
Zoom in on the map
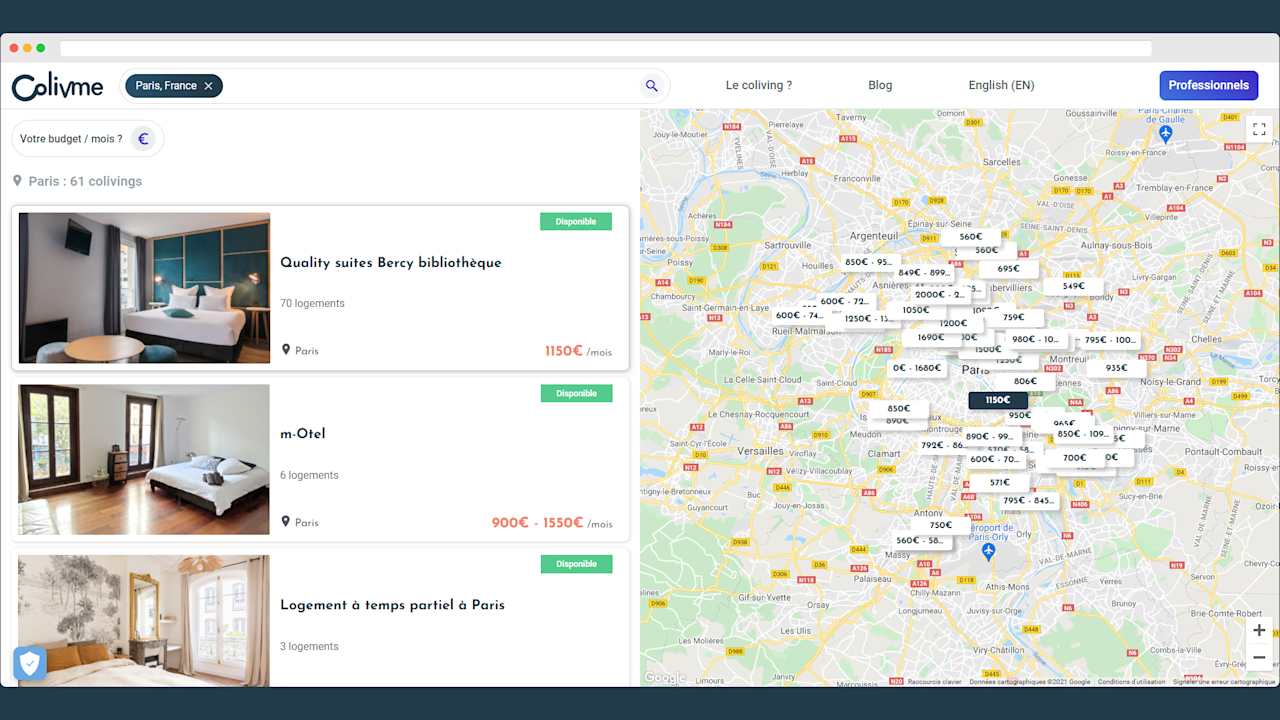pyautogui.click(x=1259, y=630)
